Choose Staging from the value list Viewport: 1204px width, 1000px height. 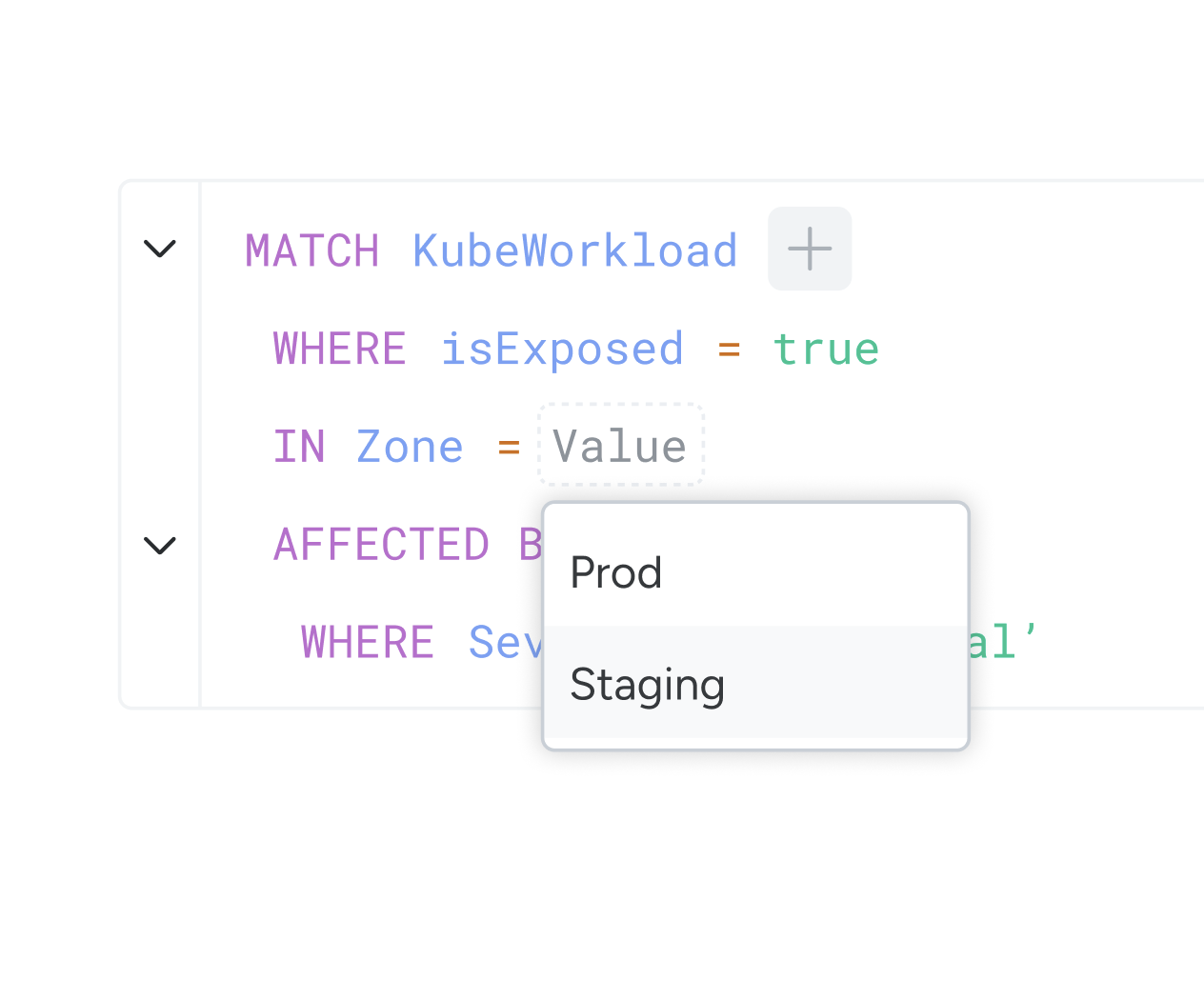pos(755,683)
